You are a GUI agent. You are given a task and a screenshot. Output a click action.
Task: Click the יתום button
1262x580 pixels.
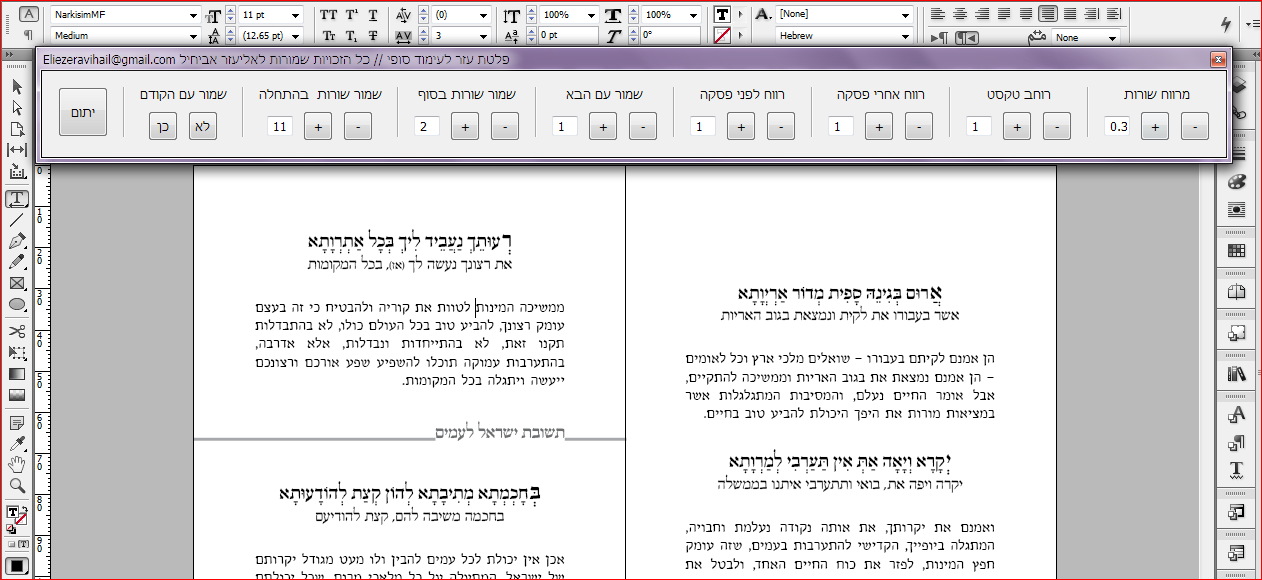pyautogui.click(x=83, y=113)
